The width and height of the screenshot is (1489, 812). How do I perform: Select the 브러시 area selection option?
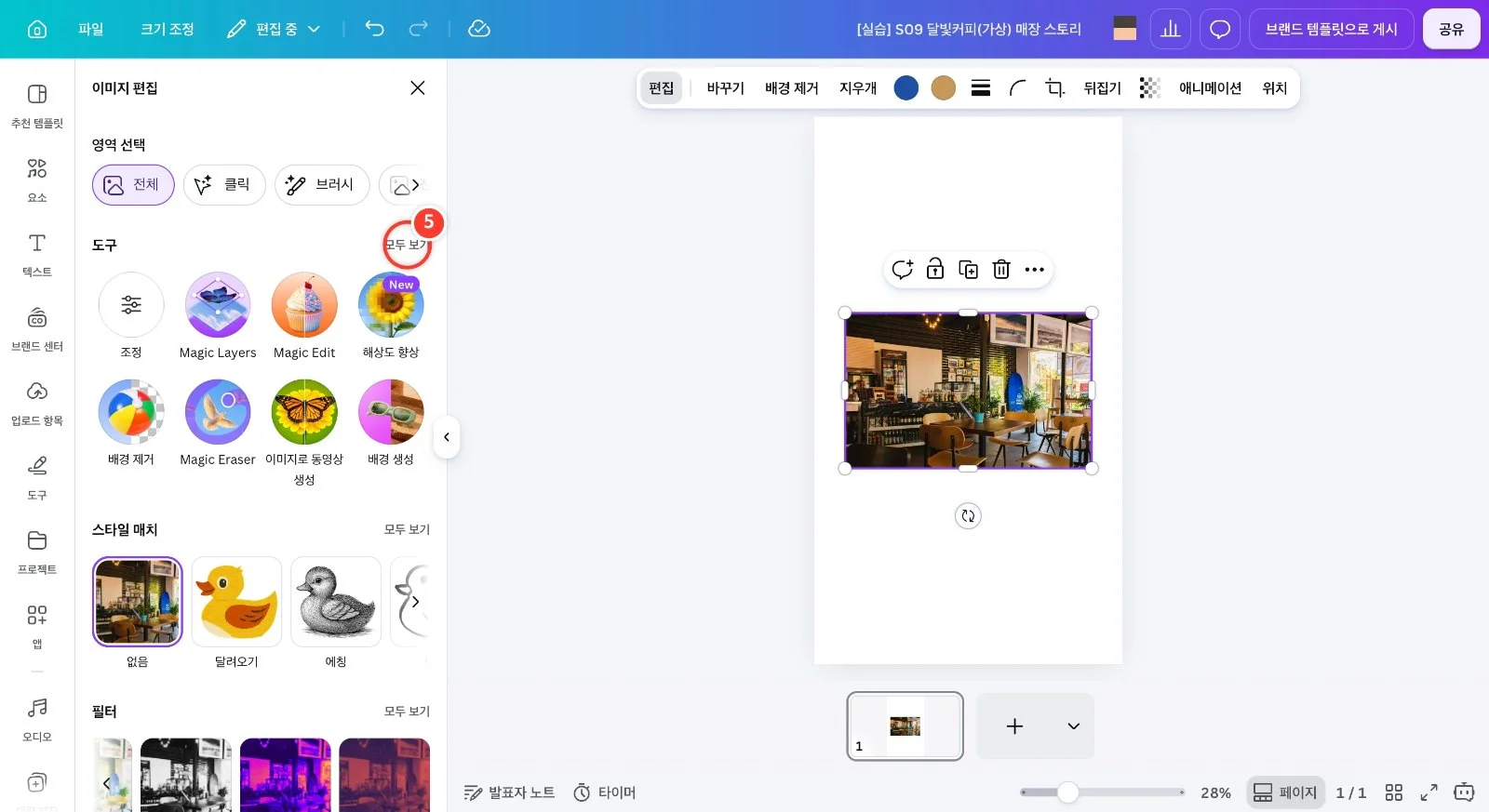[322, 185]
